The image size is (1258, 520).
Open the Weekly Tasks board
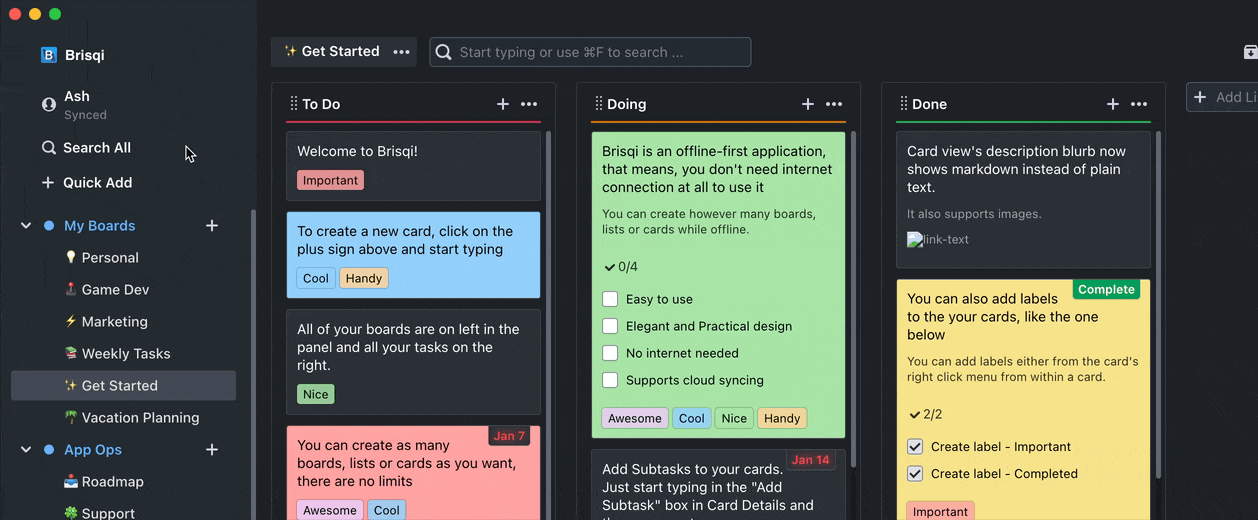click(x=123, y=354)
